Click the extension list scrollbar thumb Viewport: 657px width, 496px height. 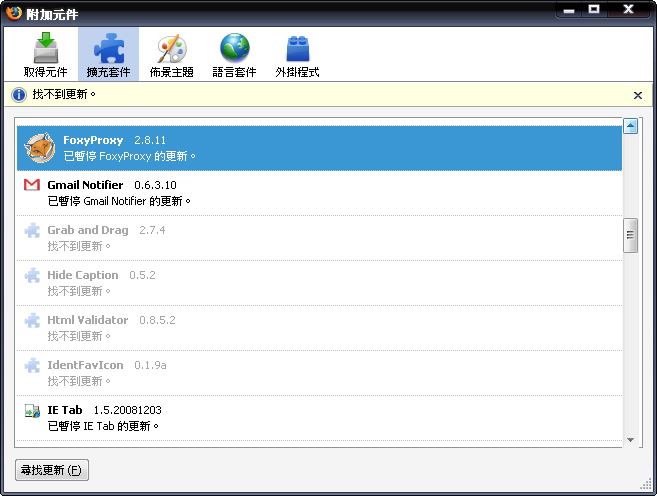(631, 235)
